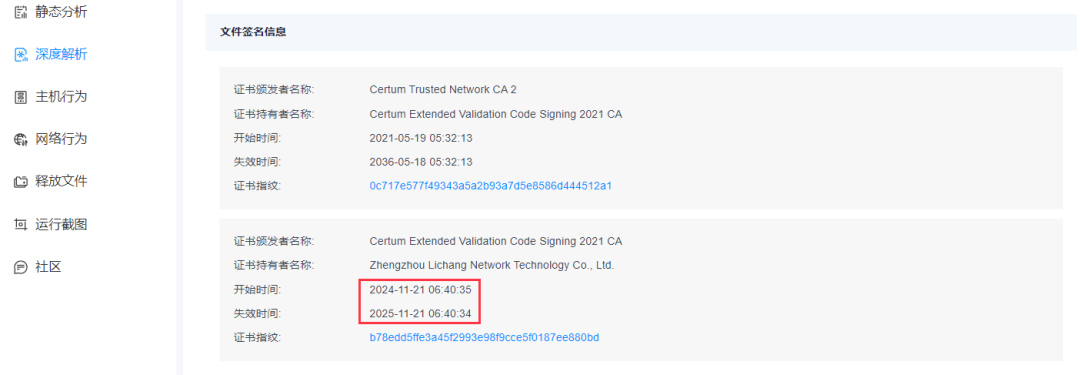The height and width of the screenshot is (375, 1080).
Task: Open the 释放文件 folder icon
Action: tap(21, 182)
